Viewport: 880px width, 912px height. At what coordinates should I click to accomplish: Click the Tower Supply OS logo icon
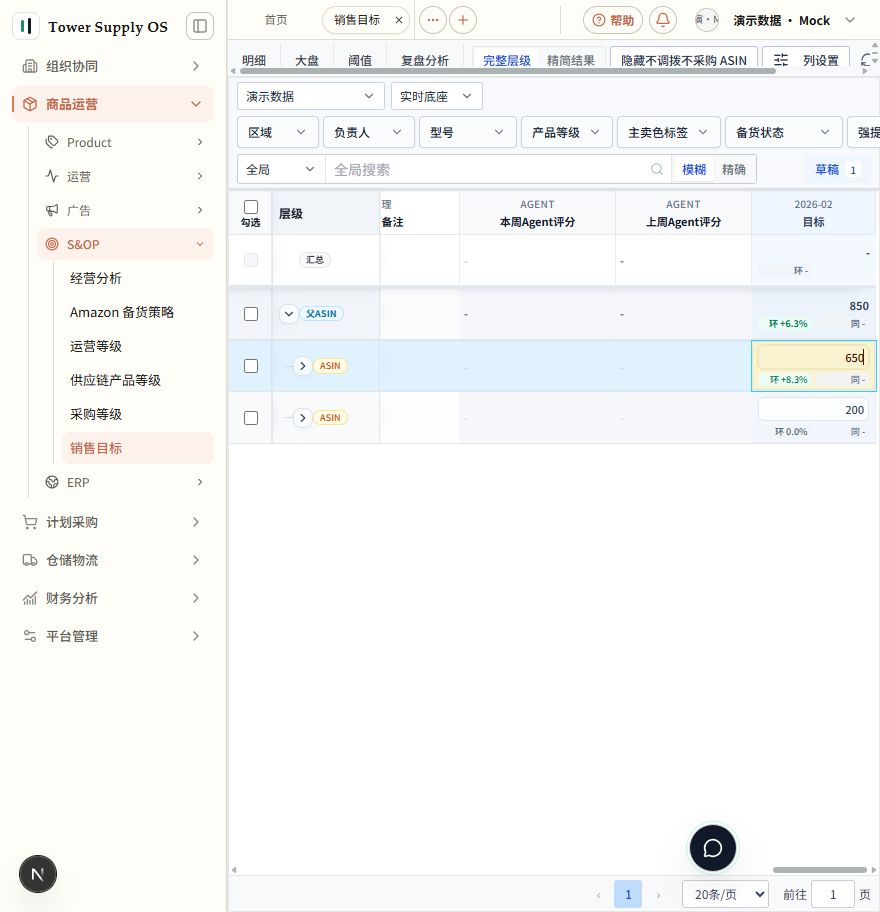coord(26,26)
